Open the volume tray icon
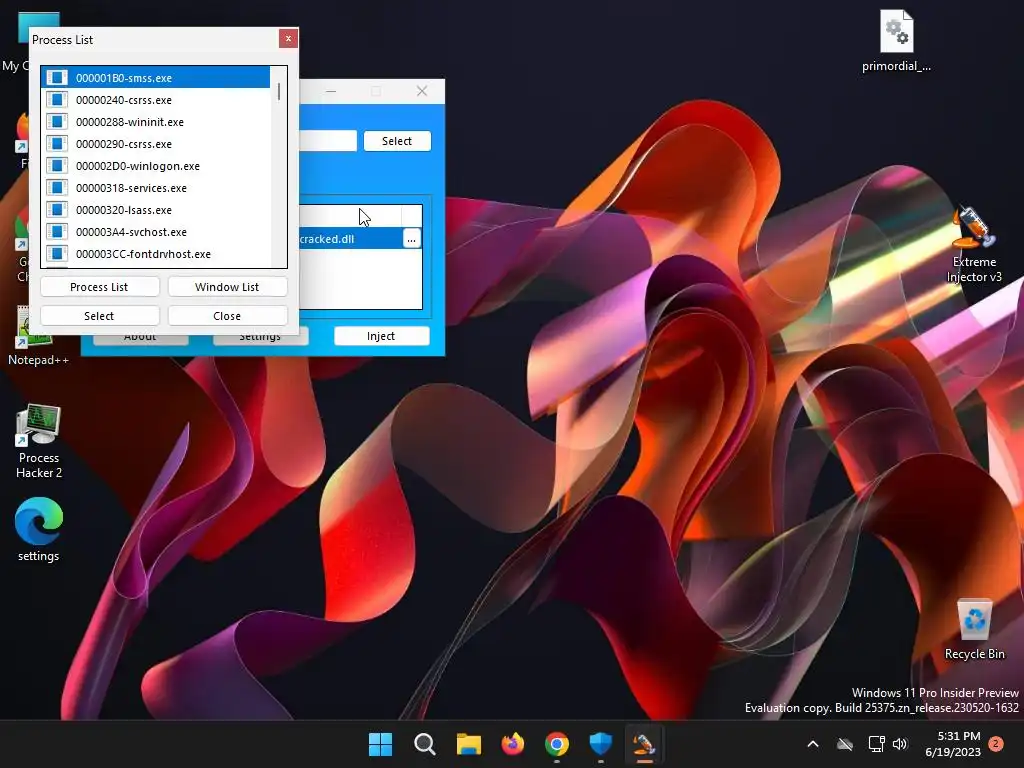This screenshot has width=1024, height=768. pos(901,744)
